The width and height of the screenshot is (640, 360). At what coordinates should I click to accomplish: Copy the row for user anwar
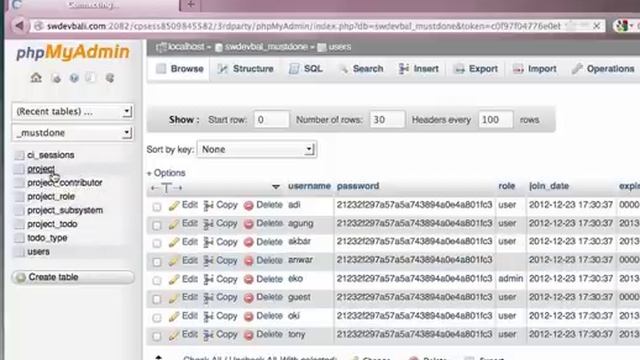pyautogui.click(x=220, y=260)
